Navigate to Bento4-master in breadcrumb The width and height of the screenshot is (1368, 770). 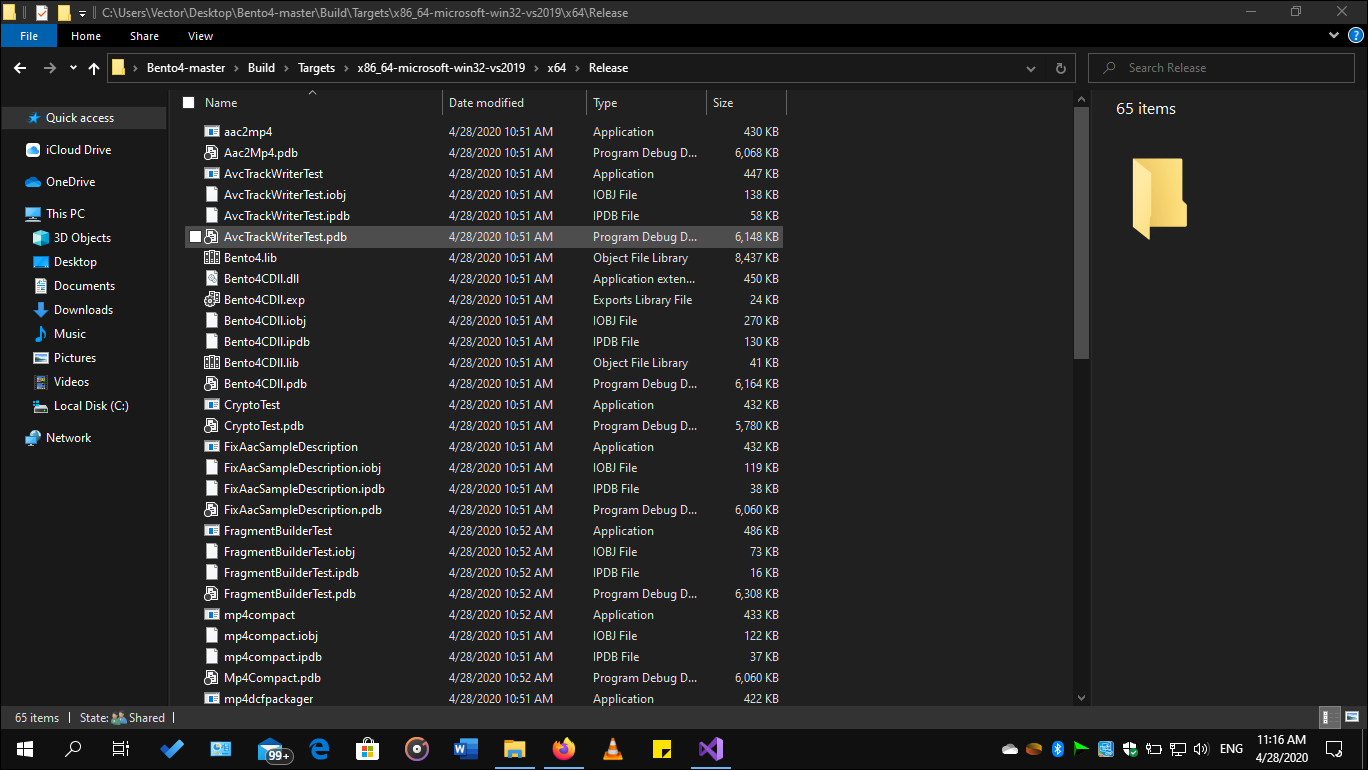pyautogui.click(x=186, y=68)
